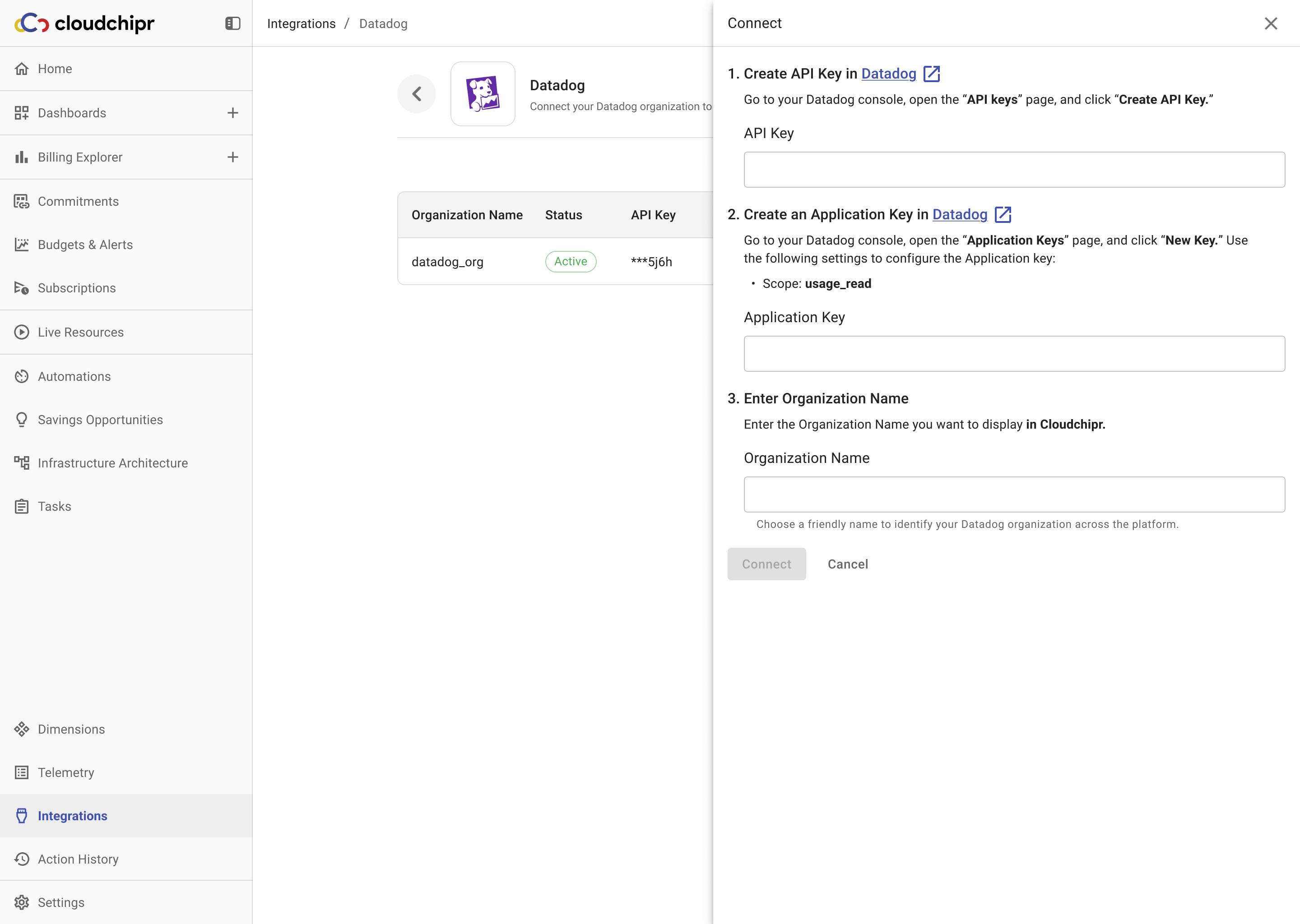This screenshot has height=924, width=1300.
Task: Click the back chevron beside Datadog logo
Action: coord(417,94)
